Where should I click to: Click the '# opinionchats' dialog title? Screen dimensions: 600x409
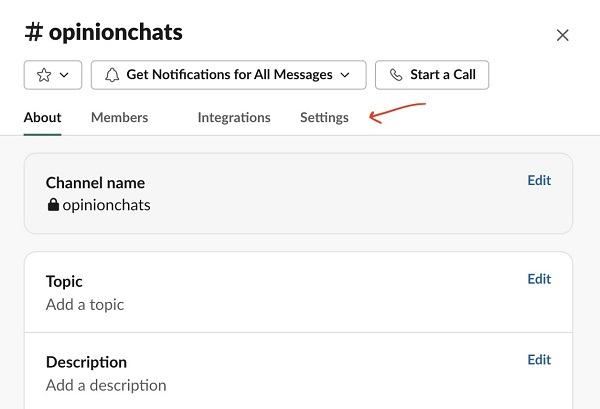point(104,32)
